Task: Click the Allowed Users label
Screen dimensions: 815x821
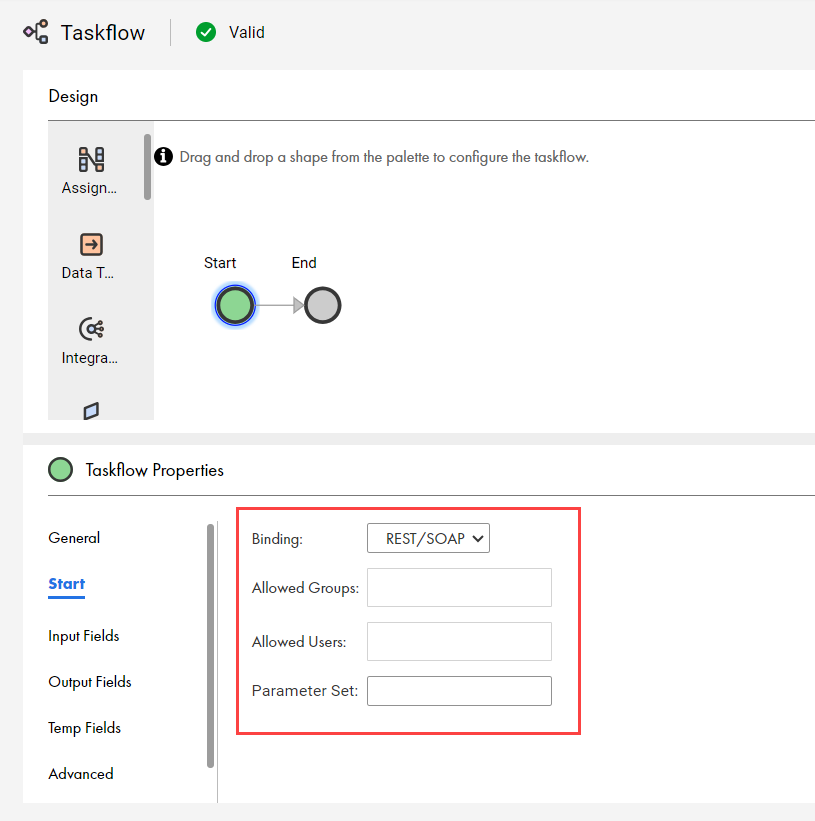Action: click(x=299, y=642)
